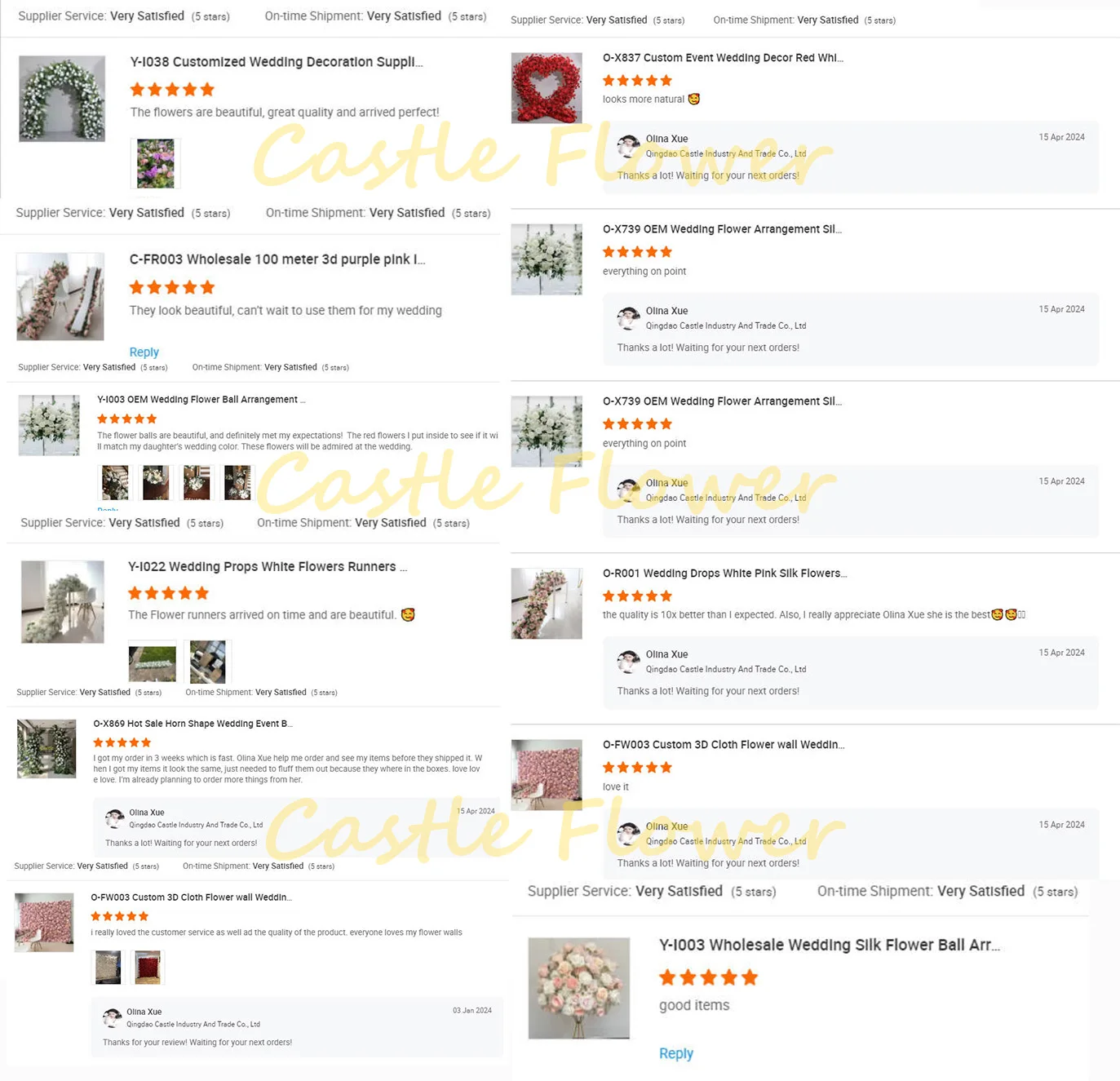Click star rating under Y-I003 Wholesale Wedding Silk
This screenshot has width=1120, height=1081.
click(708, 977)
